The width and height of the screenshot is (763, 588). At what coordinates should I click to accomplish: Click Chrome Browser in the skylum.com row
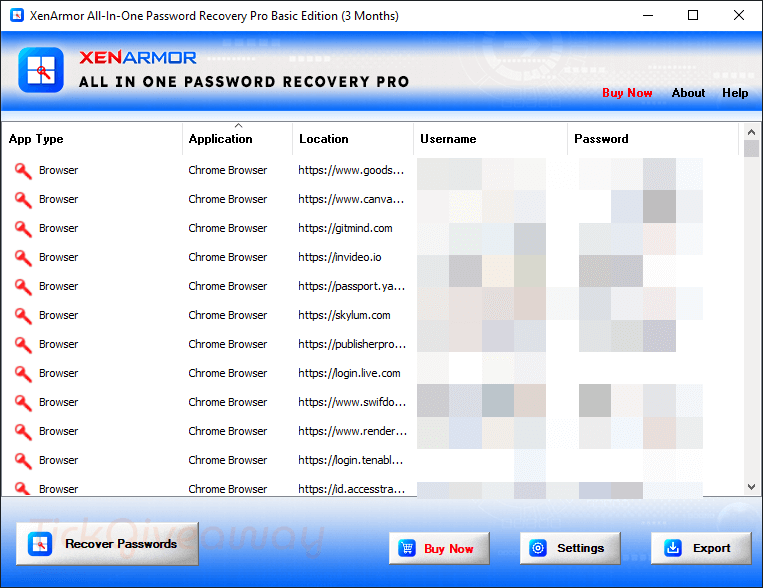(x=227, y=315)
